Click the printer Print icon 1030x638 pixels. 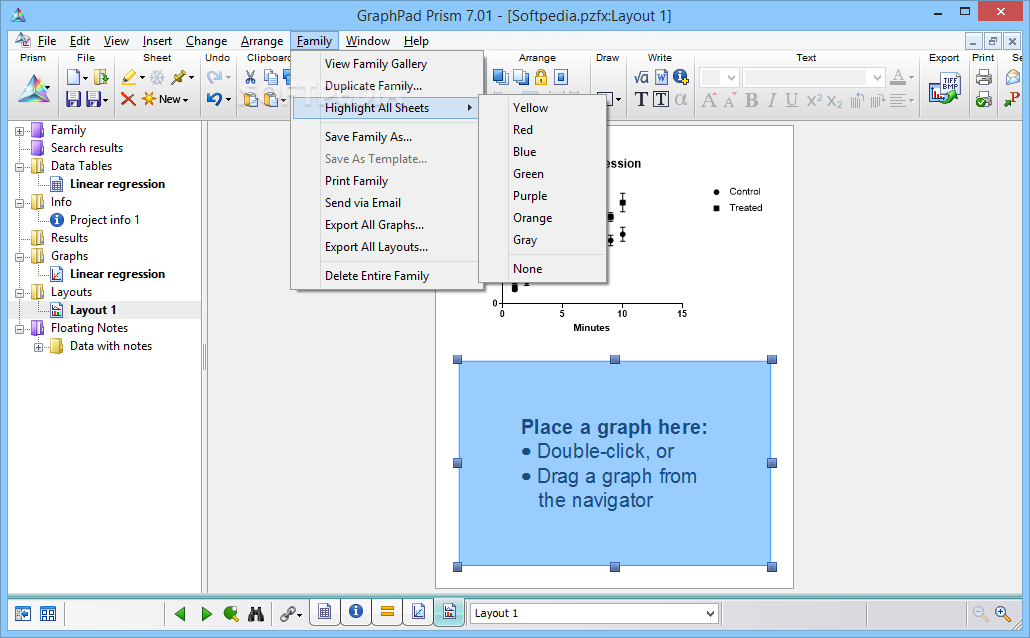coord(984,78)
